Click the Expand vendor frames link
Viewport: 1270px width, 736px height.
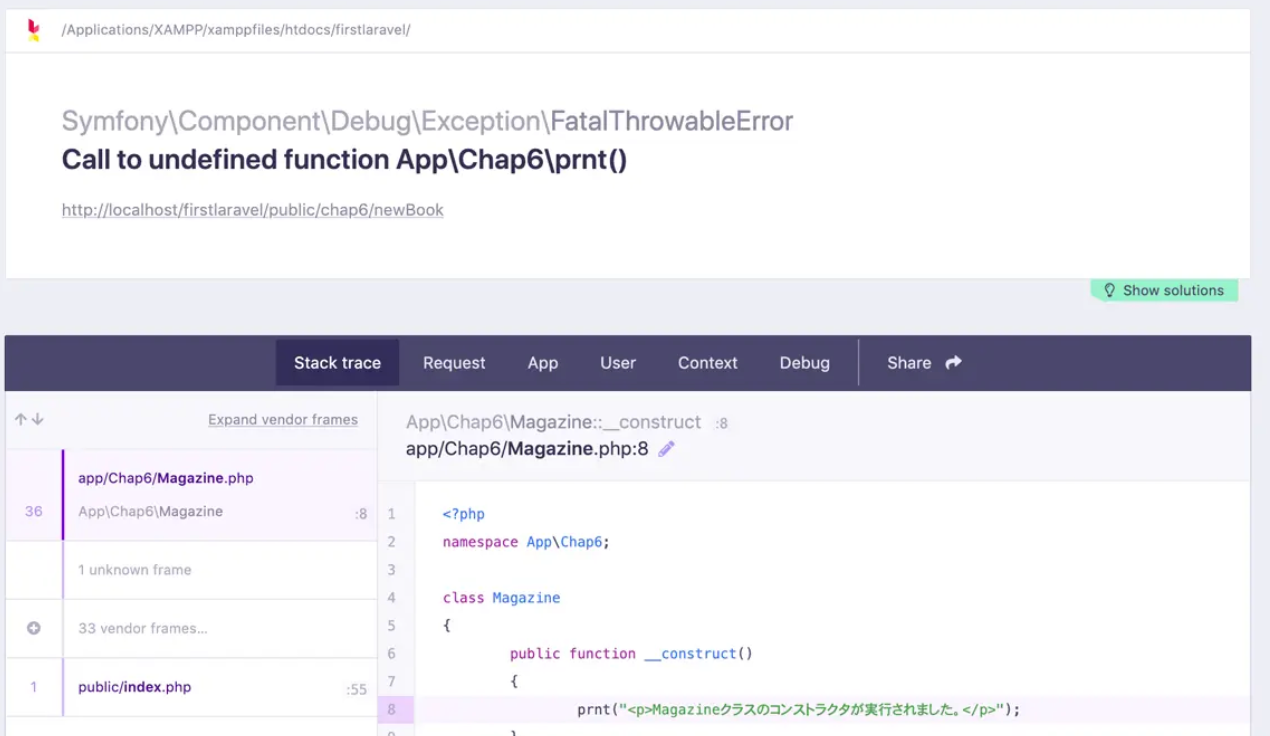(x=283, y=420)
